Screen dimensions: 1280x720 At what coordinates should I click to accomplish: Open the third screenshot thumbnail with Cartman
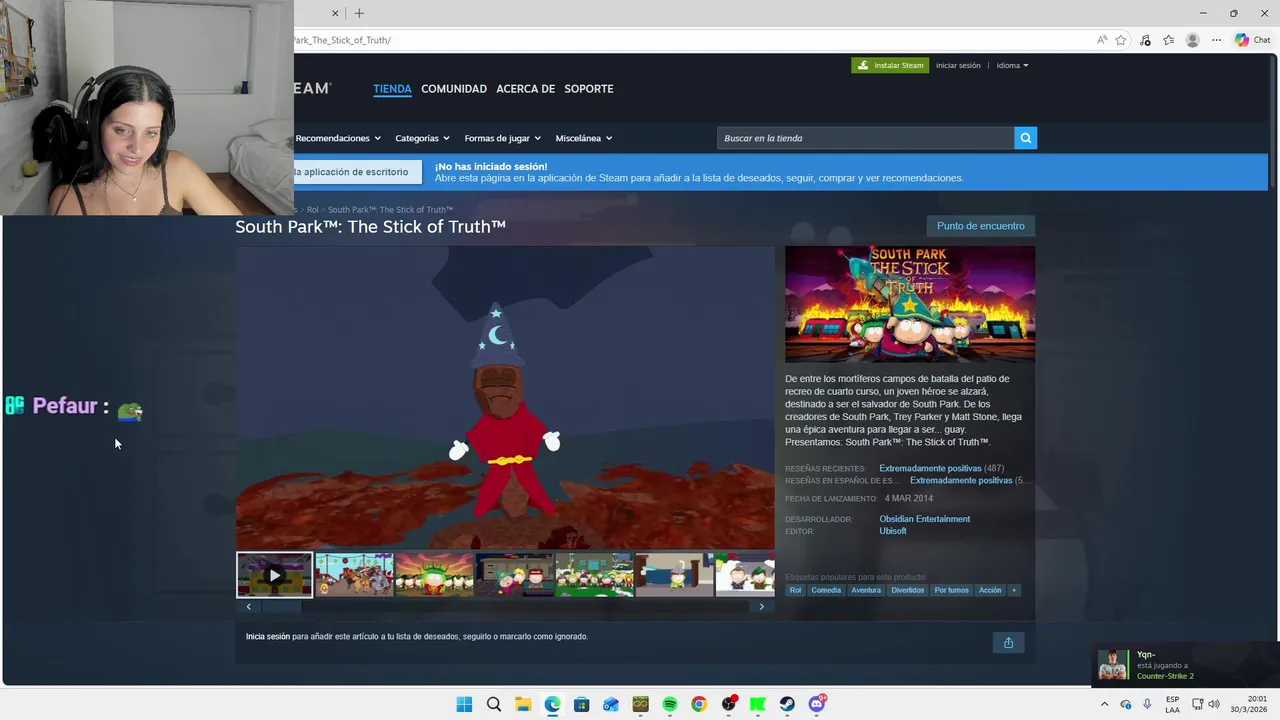(x=434, y=575)
